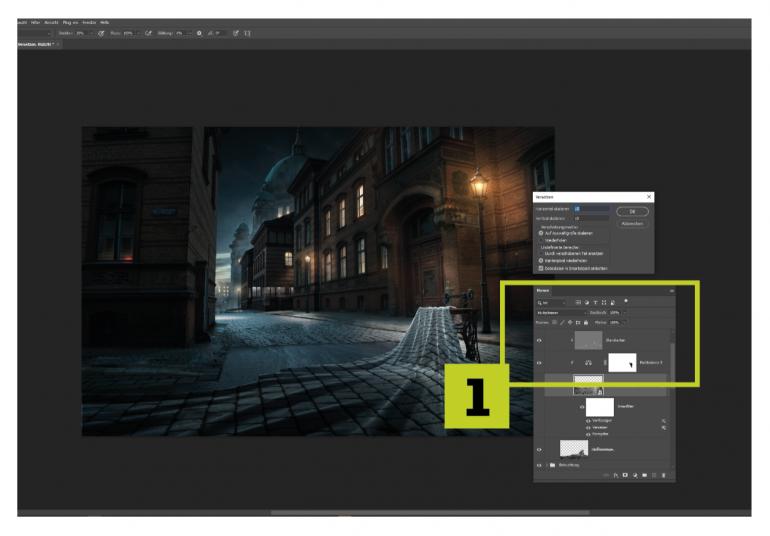770x536 pixels.
Task: Toggle the embed data in Smart Object checkbox
Action: pos(541,268)
